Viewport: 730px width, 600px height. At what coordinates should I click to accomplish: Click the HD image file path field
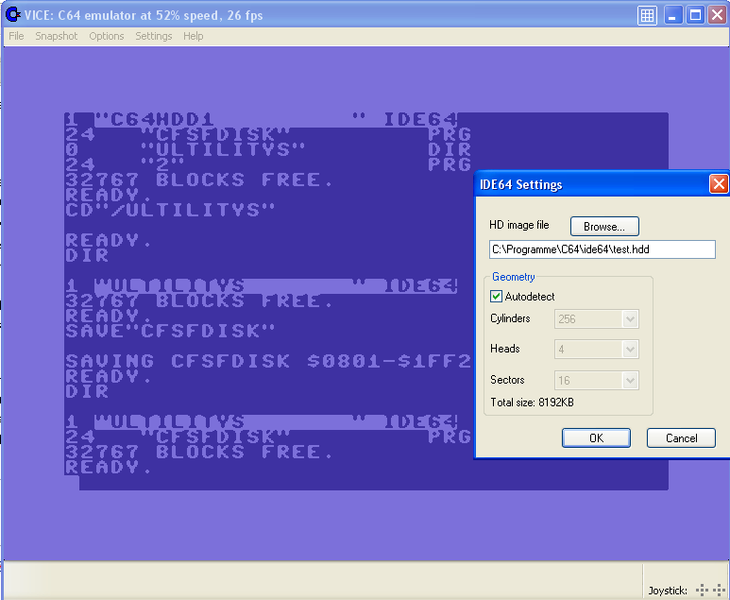pyautogui.click(x=602, y=249)
